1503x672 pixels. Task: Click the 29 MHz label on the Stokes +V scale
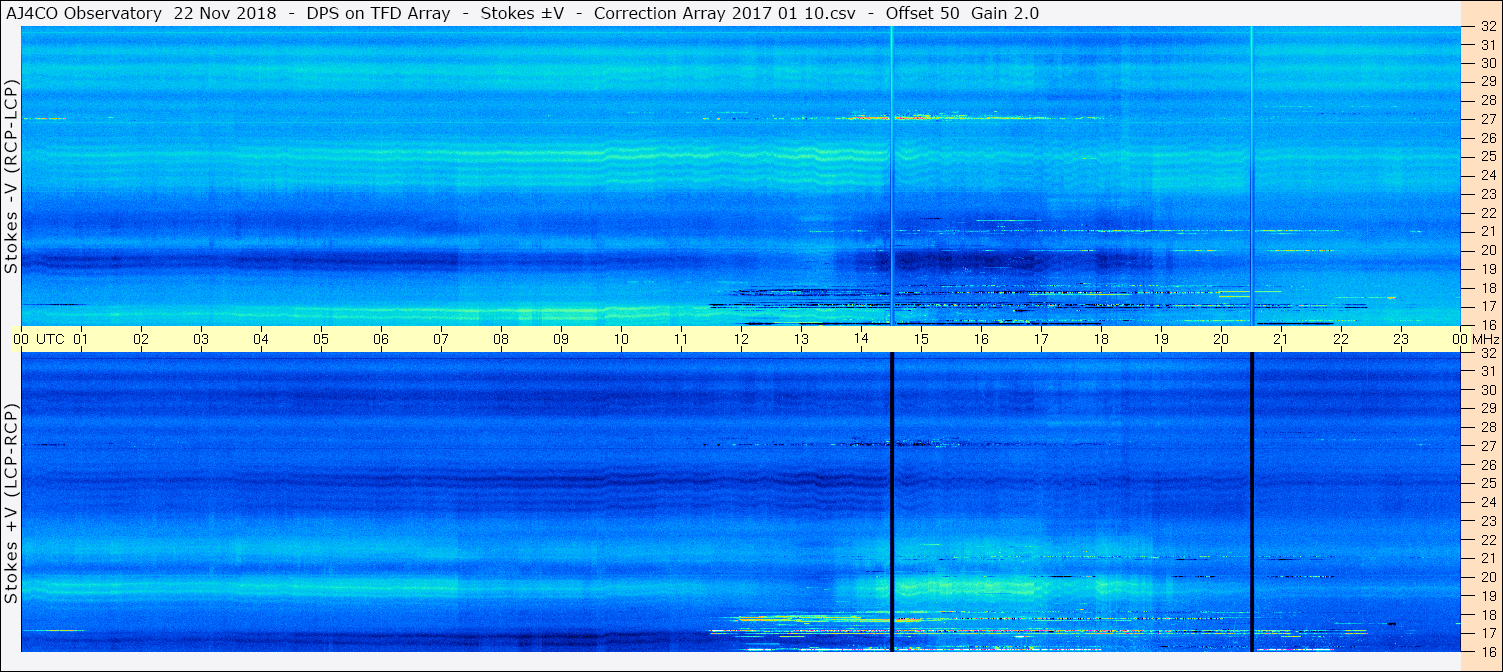[x=1487, y=409]
